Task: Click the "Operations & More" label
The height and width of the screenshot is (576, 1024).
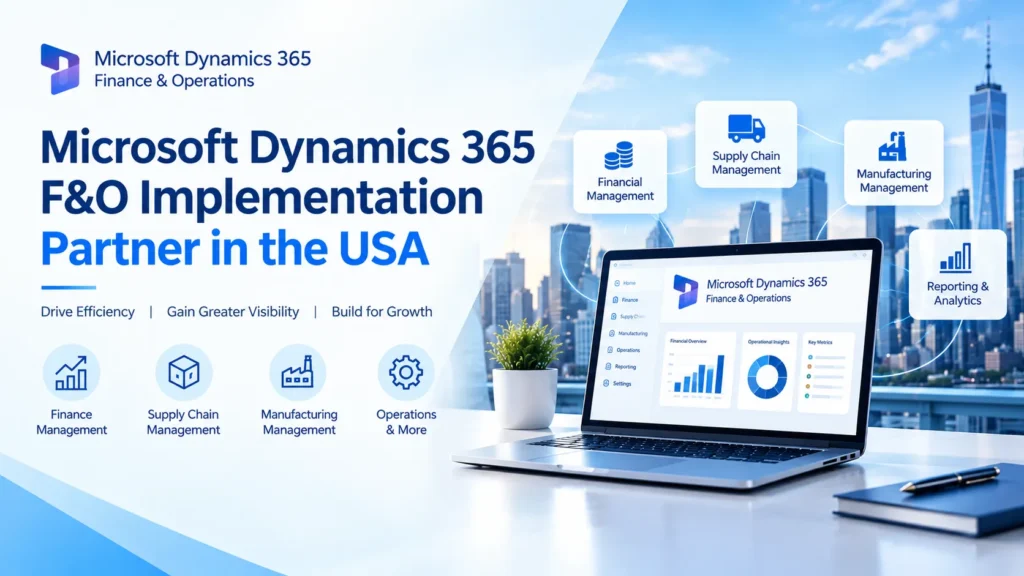Action: [x=406, y=422]
